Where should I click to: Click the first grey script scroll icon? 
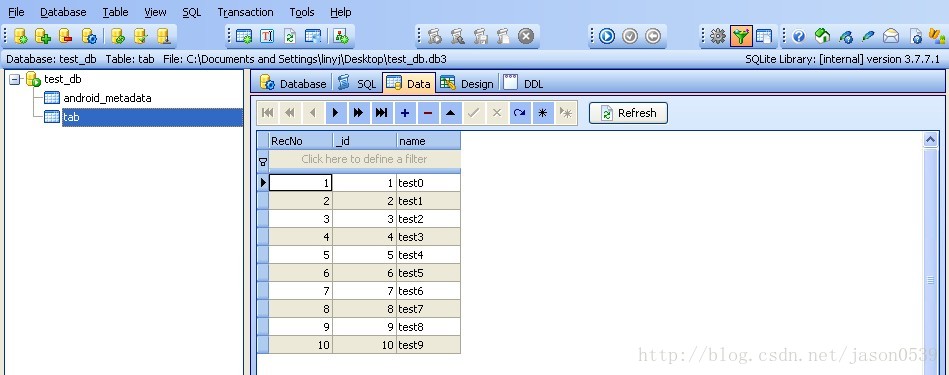pyautogui.click(x=434, y=36)
